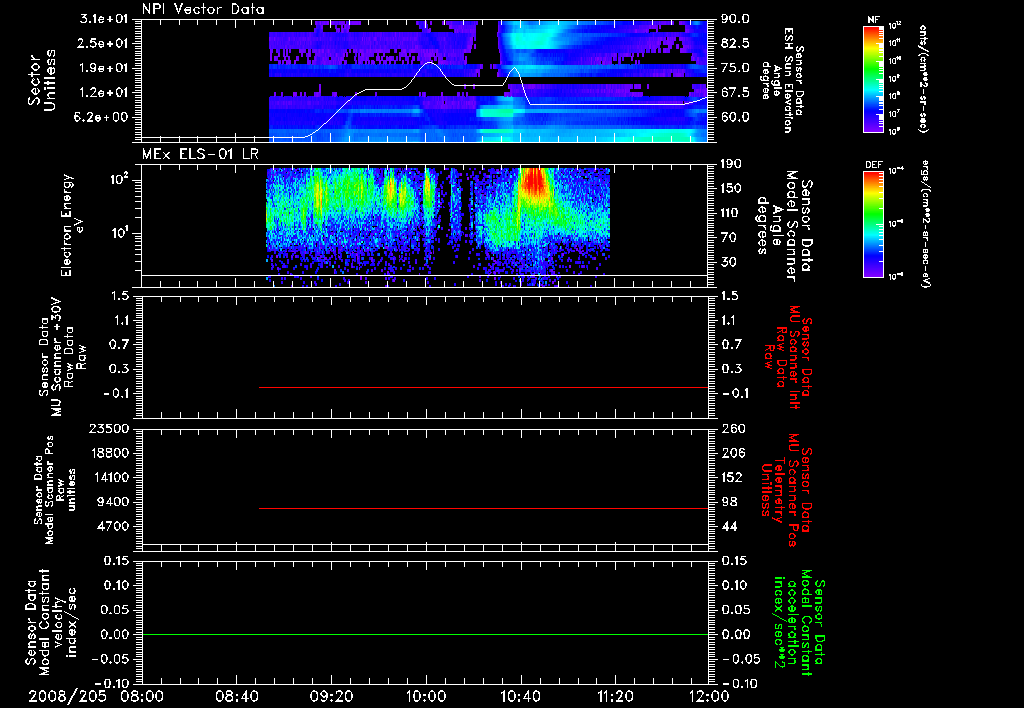Click the '82.5' sun elevation tick label

pos(735,43)
